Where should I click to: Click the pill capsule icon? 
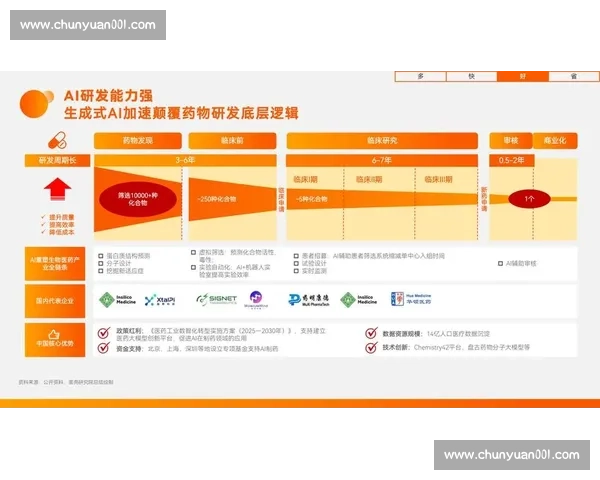pos(57,140)
